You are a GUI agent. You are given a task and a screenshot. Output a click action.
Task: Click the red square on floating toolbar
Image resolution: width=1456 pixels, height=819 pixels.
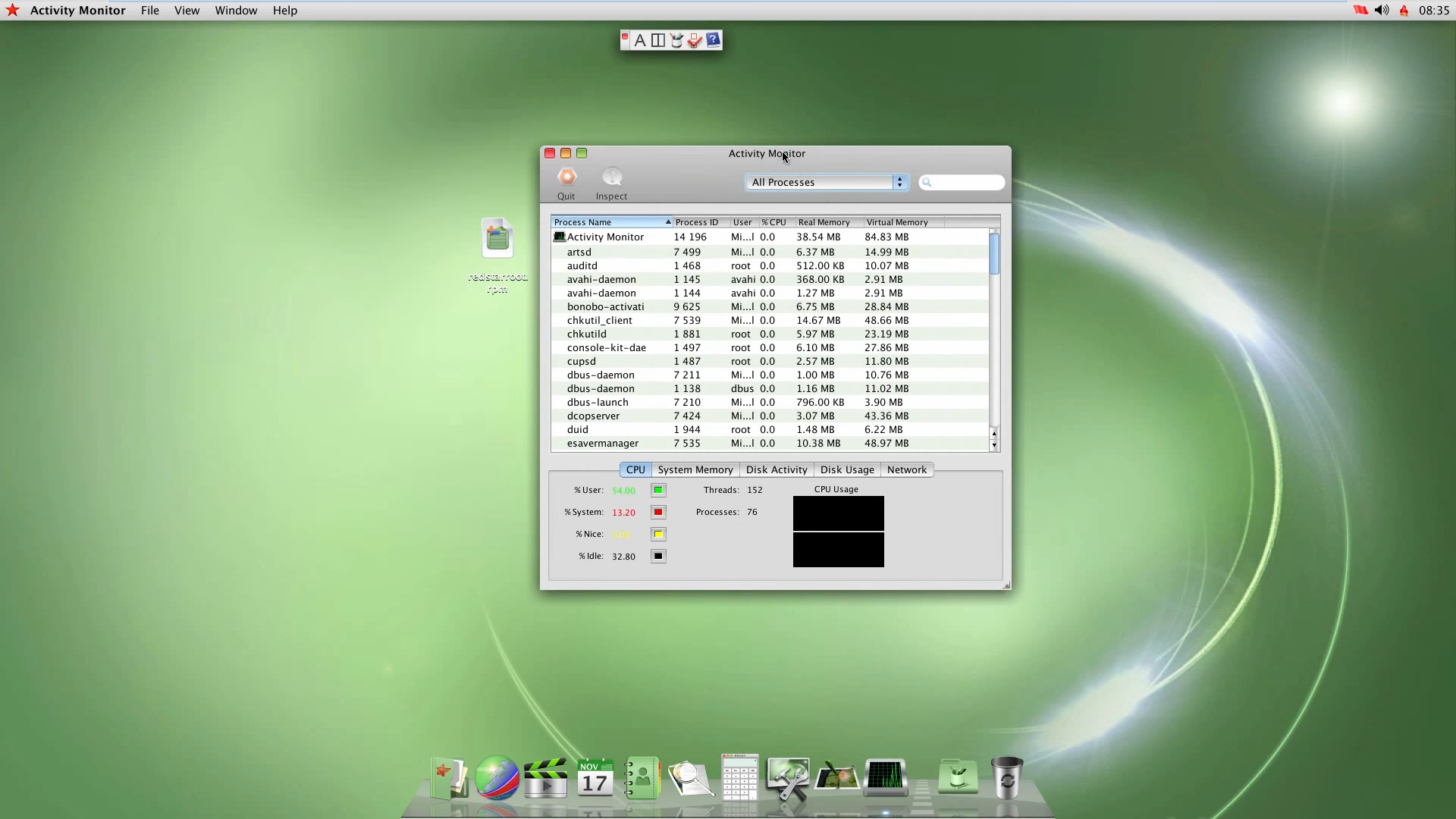pyautogui.click(x=625, y=36)
